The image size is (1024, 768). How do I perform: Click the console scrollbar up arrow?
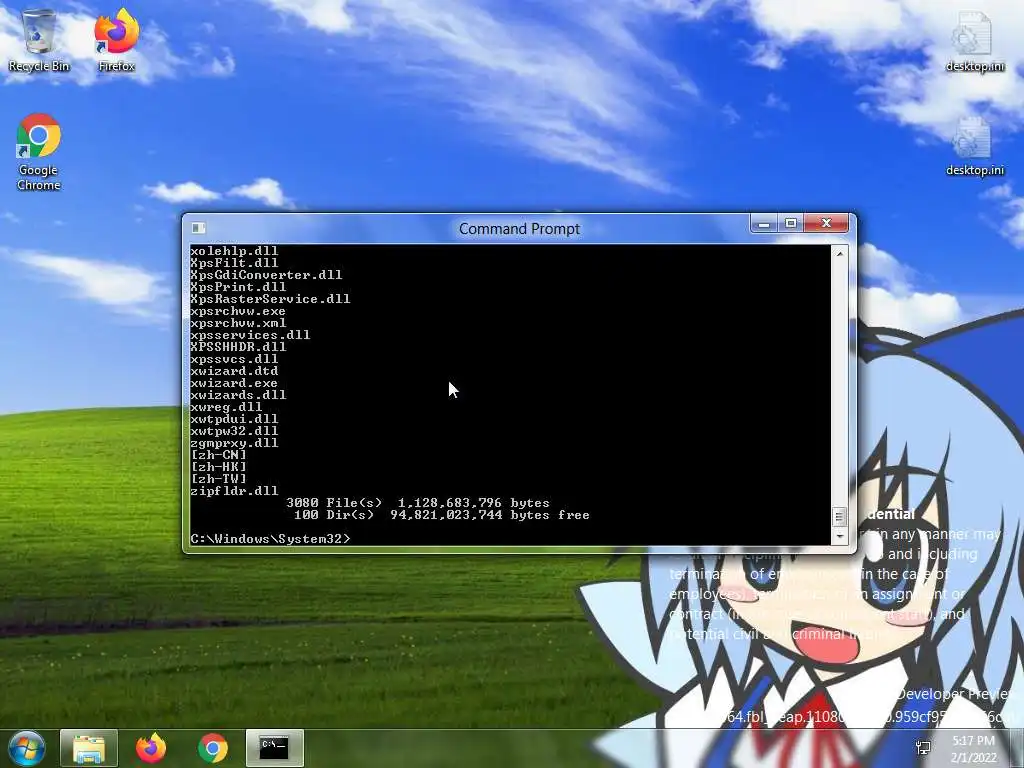click(840, 253)
